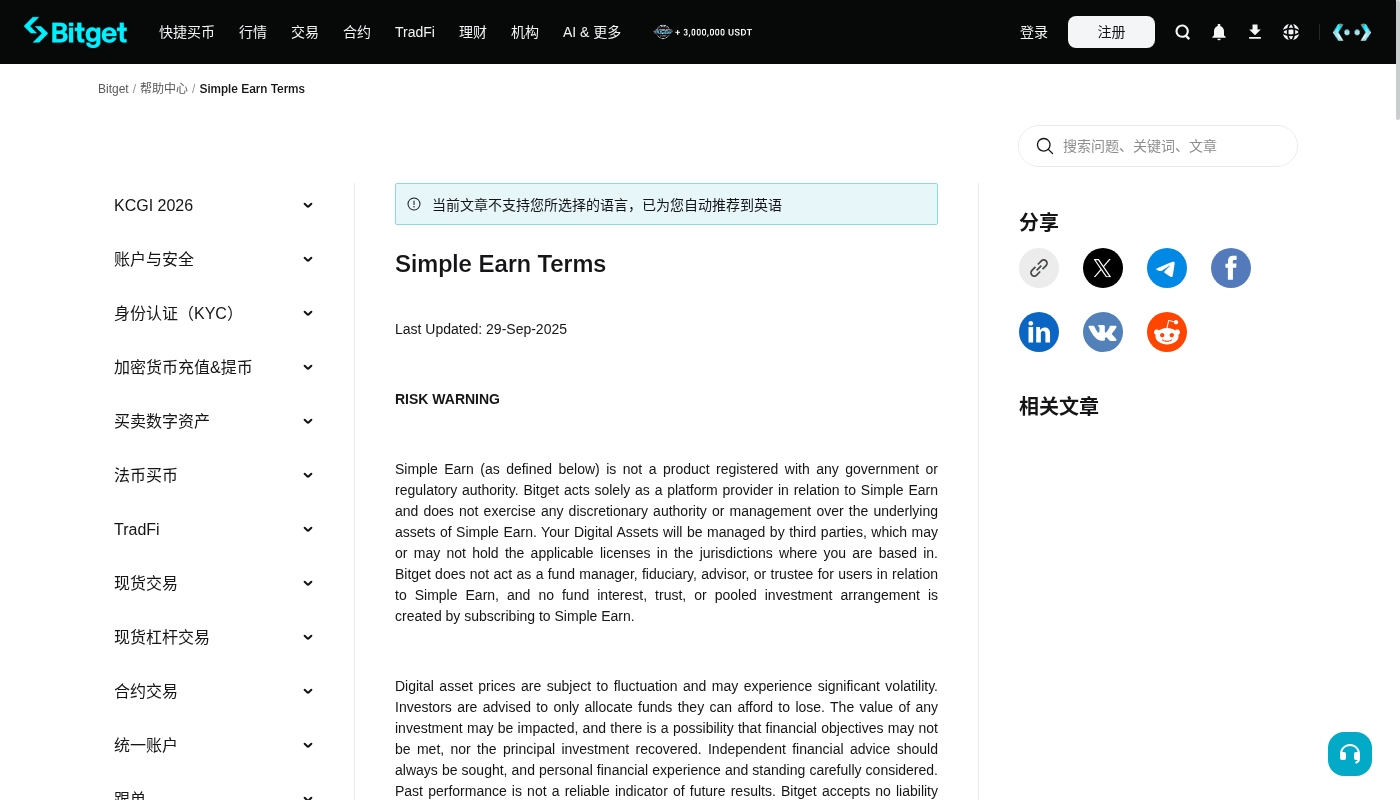Click the Bitget logo in header
The image size is (1400, 800).
tap(76, 32)
